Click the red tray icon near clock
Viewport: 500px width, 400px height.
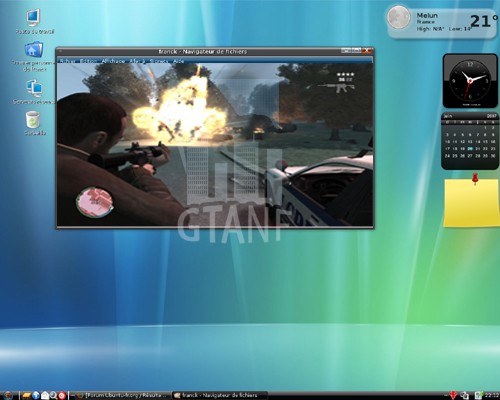click(x=452, y=395)
